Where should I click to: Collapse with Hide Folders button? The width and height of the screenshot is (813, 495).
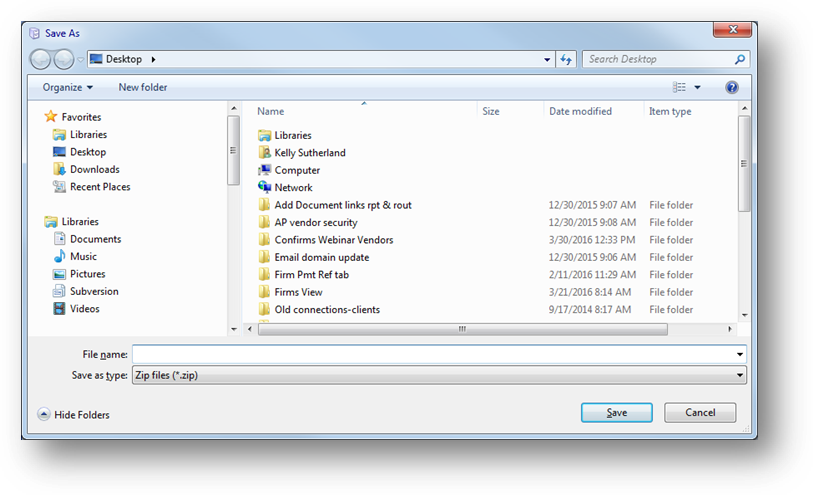(x=73, y=415)
